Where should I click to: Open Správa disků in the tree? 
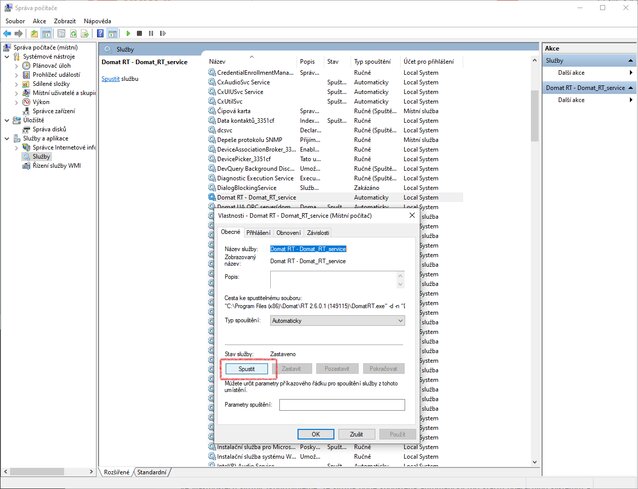50,129
